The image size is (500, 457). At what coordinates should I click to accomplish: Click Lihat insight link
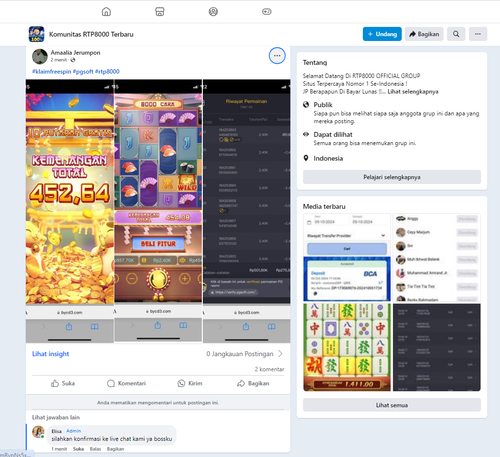click(x=50, y=354)
